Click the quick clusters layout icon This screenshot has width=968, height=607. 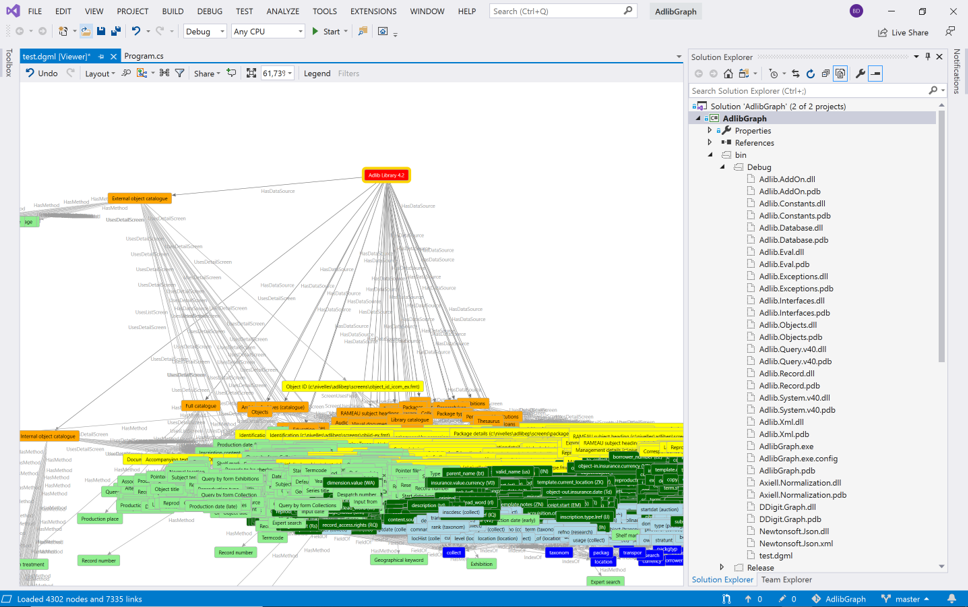click(x=164, y=73)
